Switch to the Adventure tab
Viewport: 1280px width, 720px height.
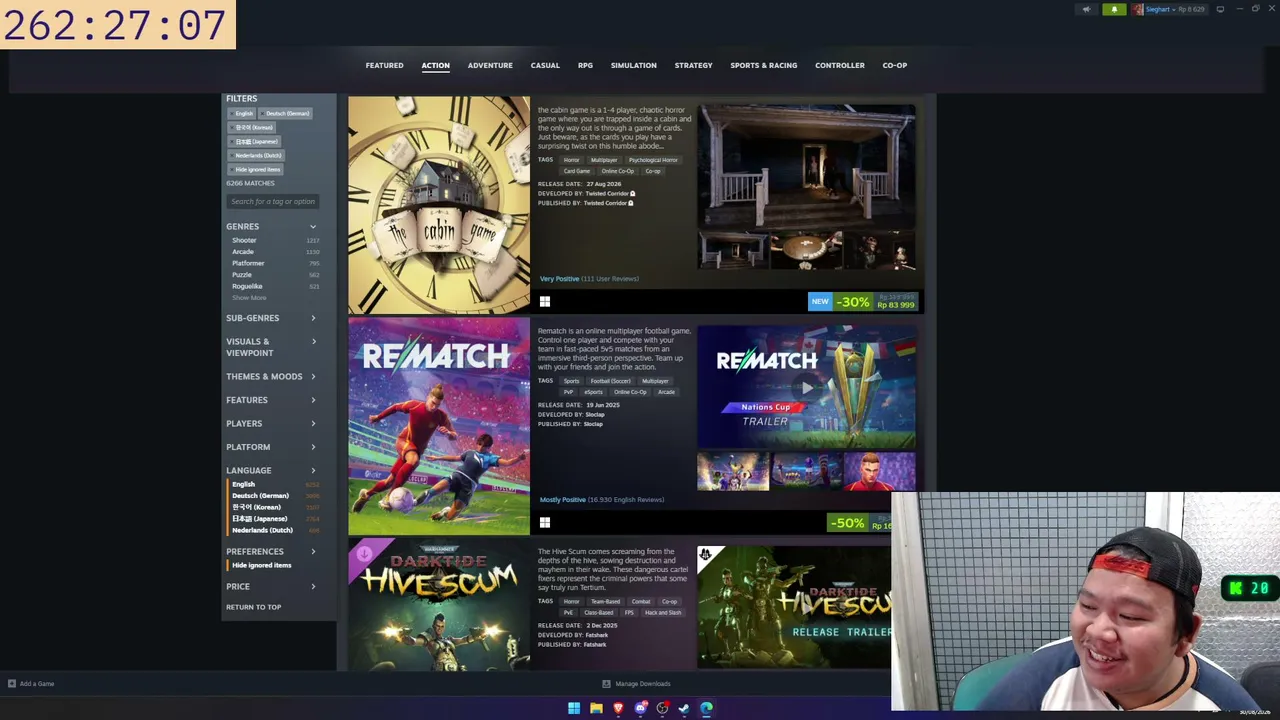coord(490,66)
